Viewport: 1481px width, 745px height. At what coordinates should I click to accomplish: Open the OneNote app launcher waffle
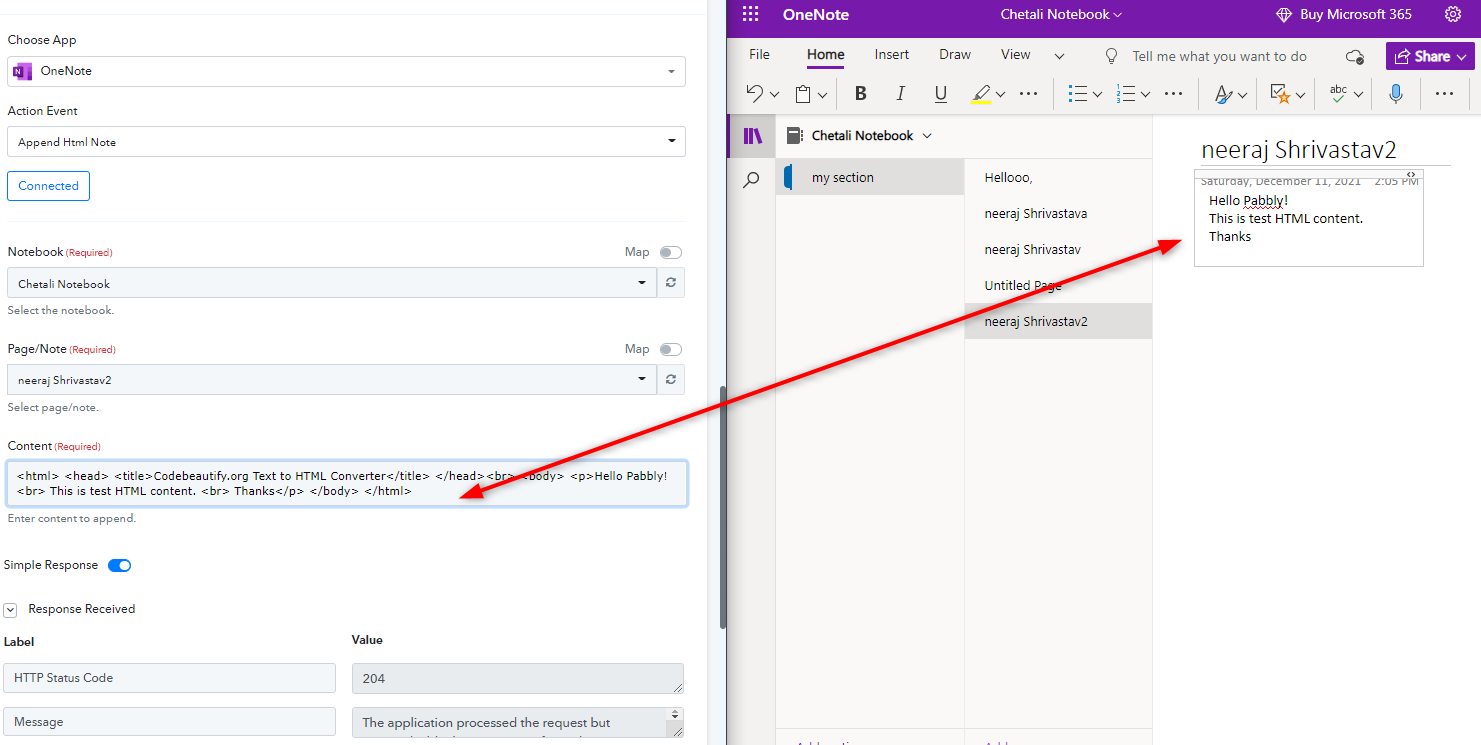point(750,14)
